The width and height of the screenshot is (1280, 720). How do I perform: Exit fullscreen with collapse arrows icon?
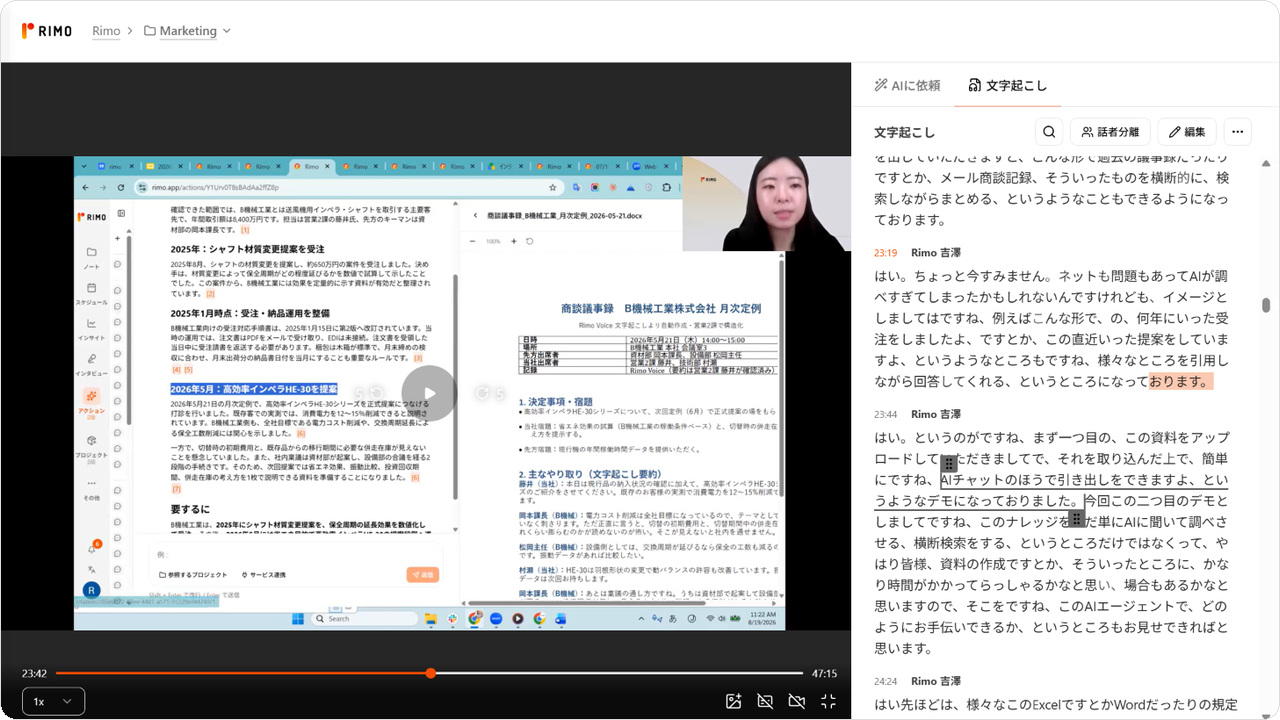click(828, 701)
